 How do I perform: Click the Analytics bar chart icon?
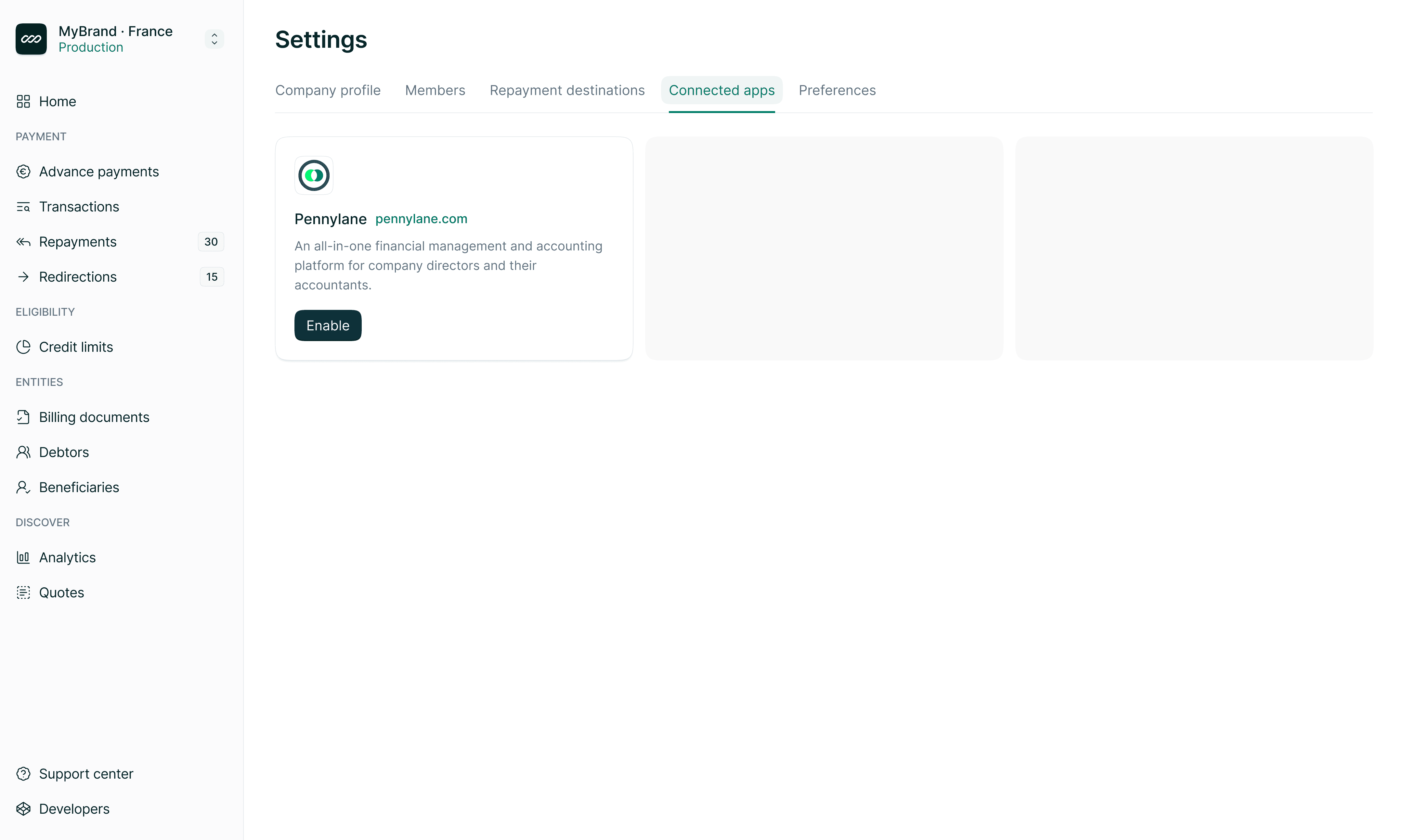[x=23, y=557]
